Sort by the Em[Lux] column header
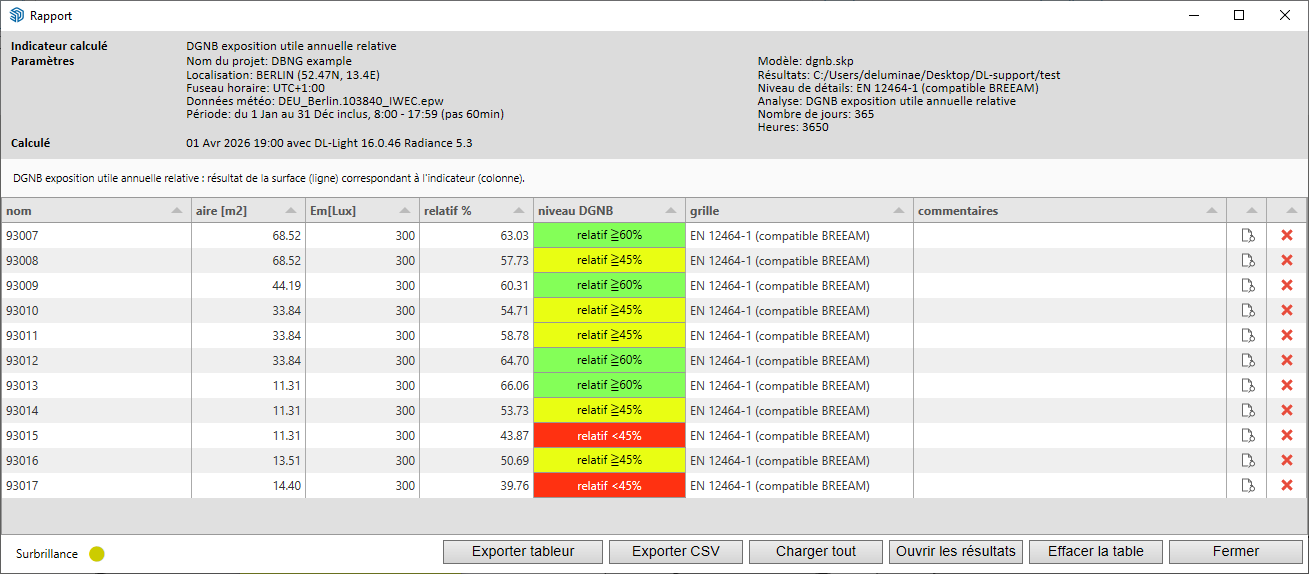Screen dimensions: 1309x574 point(362,211)
